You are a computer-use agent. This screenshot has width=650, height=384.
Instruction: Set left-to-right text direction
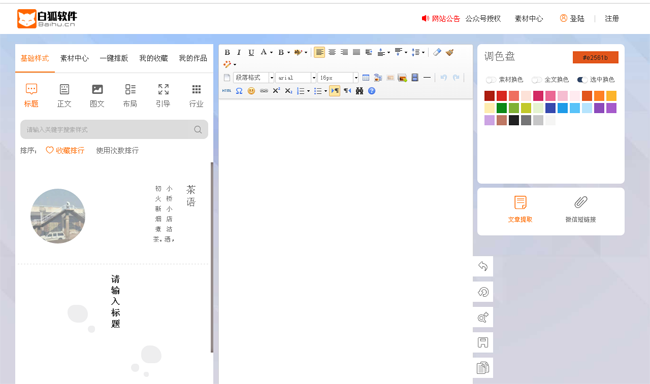tap(335, 91)
